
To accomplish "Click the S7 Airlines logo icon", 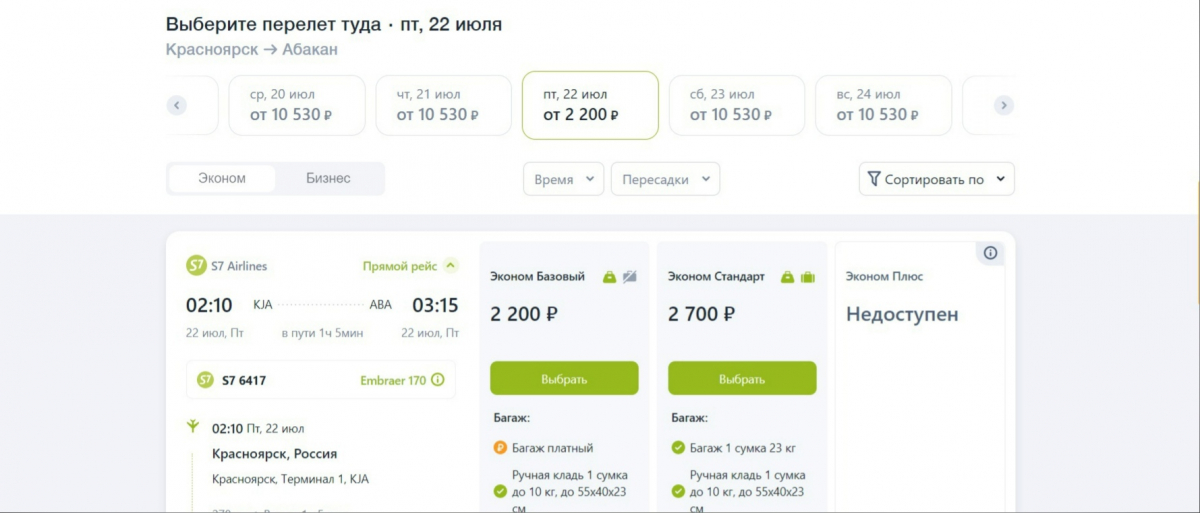I will [196, 266].
